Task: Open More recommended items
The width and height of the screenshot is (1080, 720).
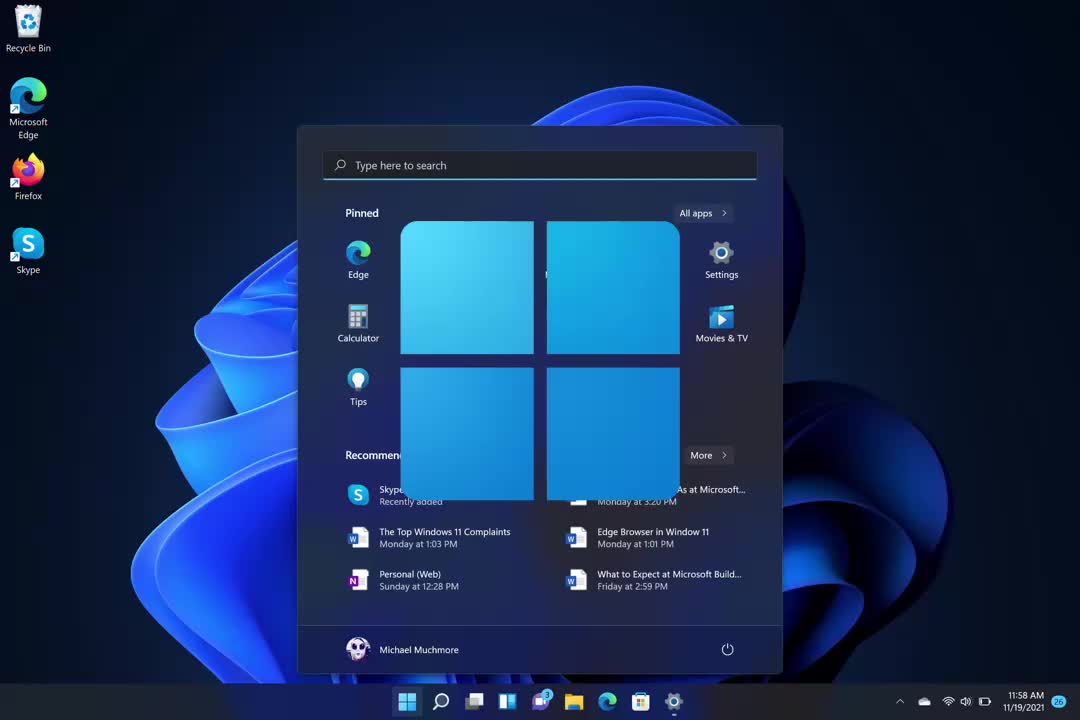Action: [709, 455]
